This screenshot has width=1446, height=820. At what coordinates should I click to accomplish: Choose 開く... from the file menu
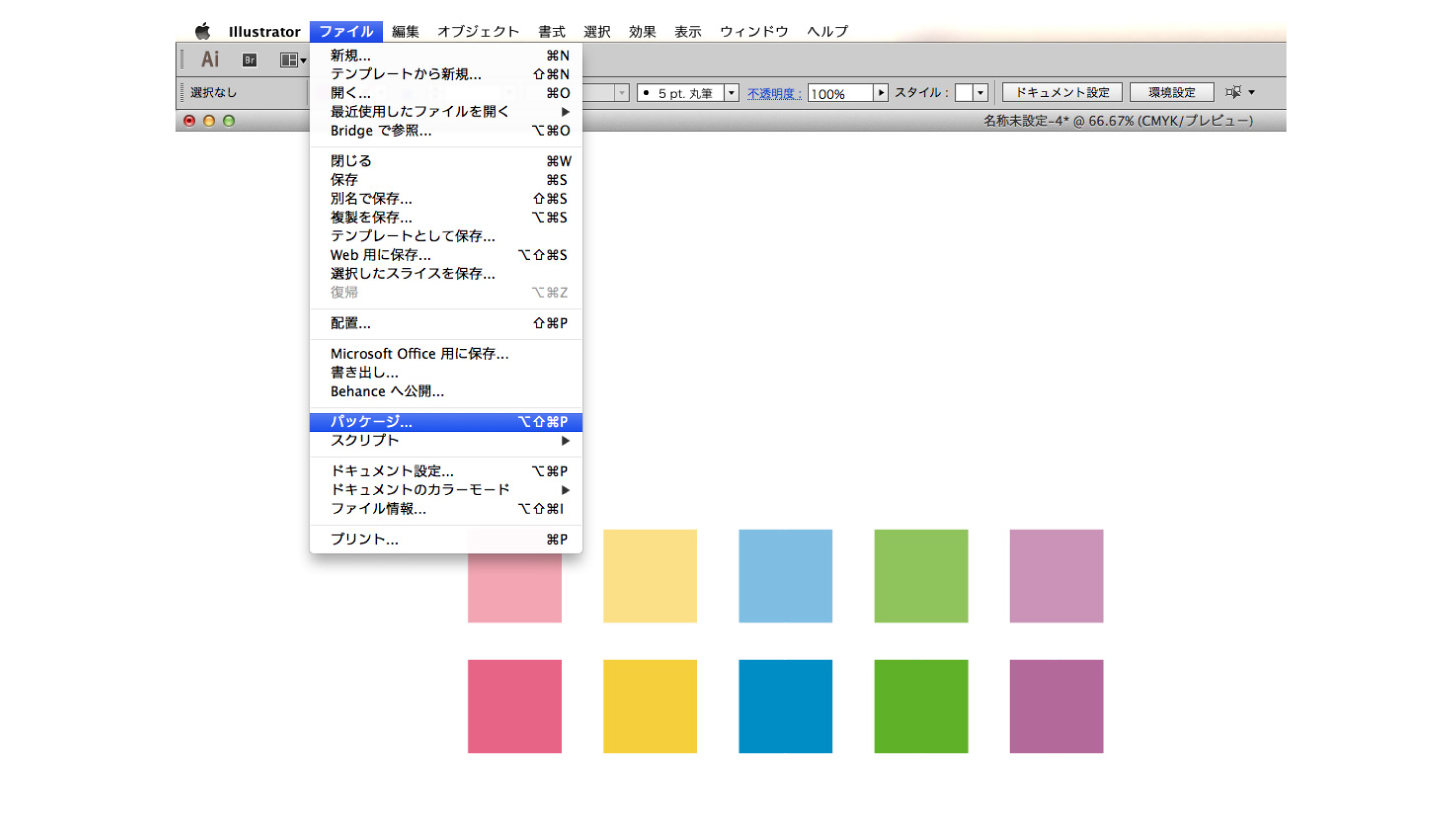click(446, 93)
